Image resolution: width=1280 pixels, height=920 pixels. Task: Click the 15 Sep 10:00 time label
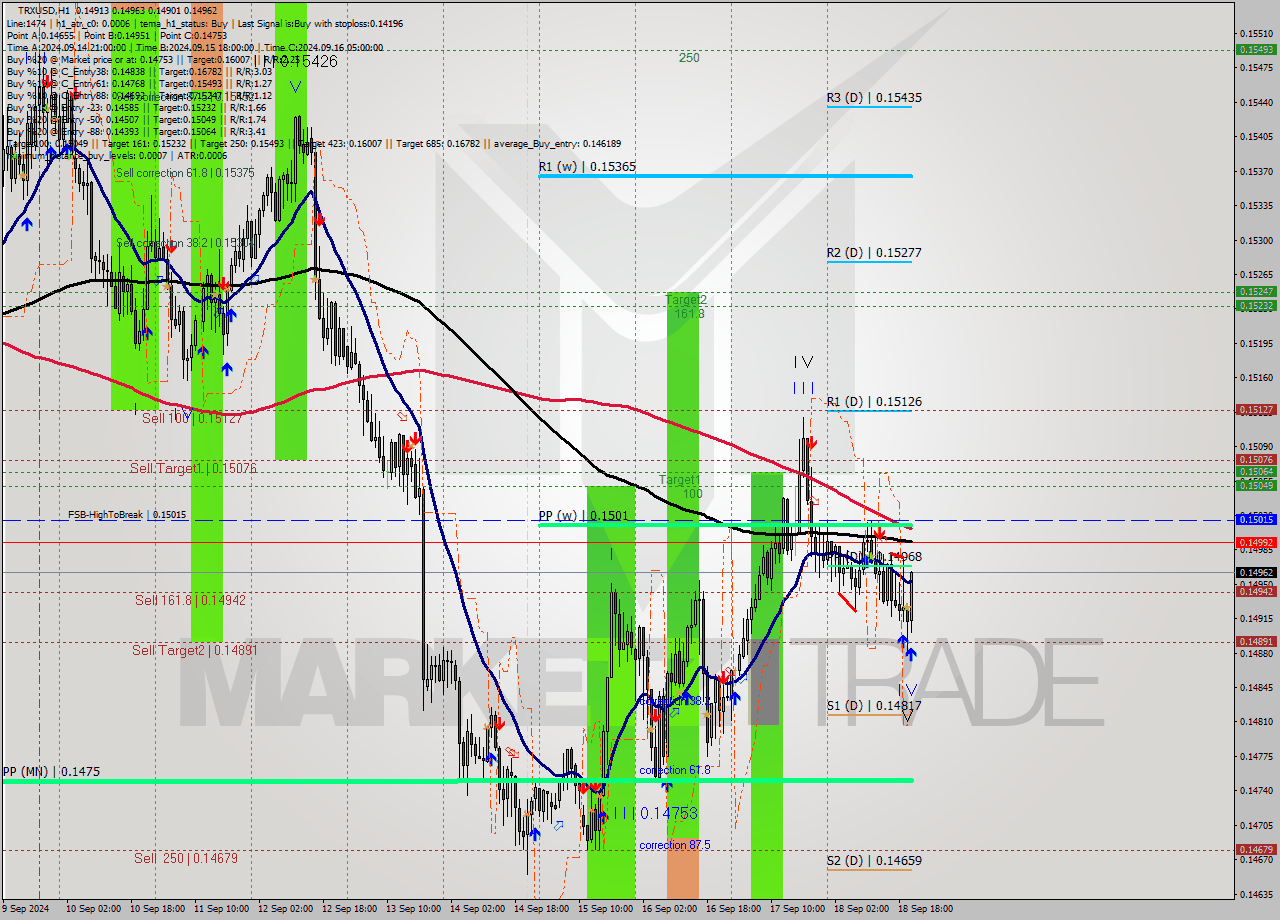[605, 909]
